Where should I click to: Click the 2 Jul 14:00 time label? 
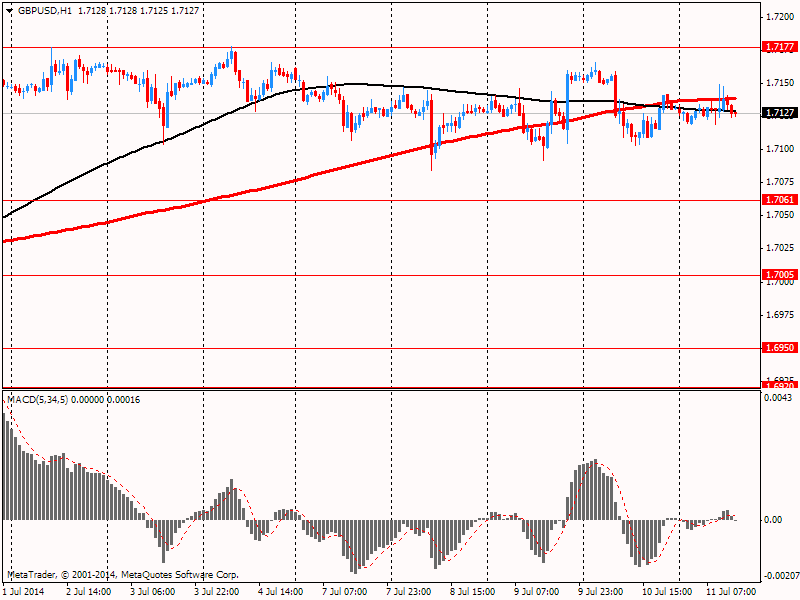(x=89, y=592)
